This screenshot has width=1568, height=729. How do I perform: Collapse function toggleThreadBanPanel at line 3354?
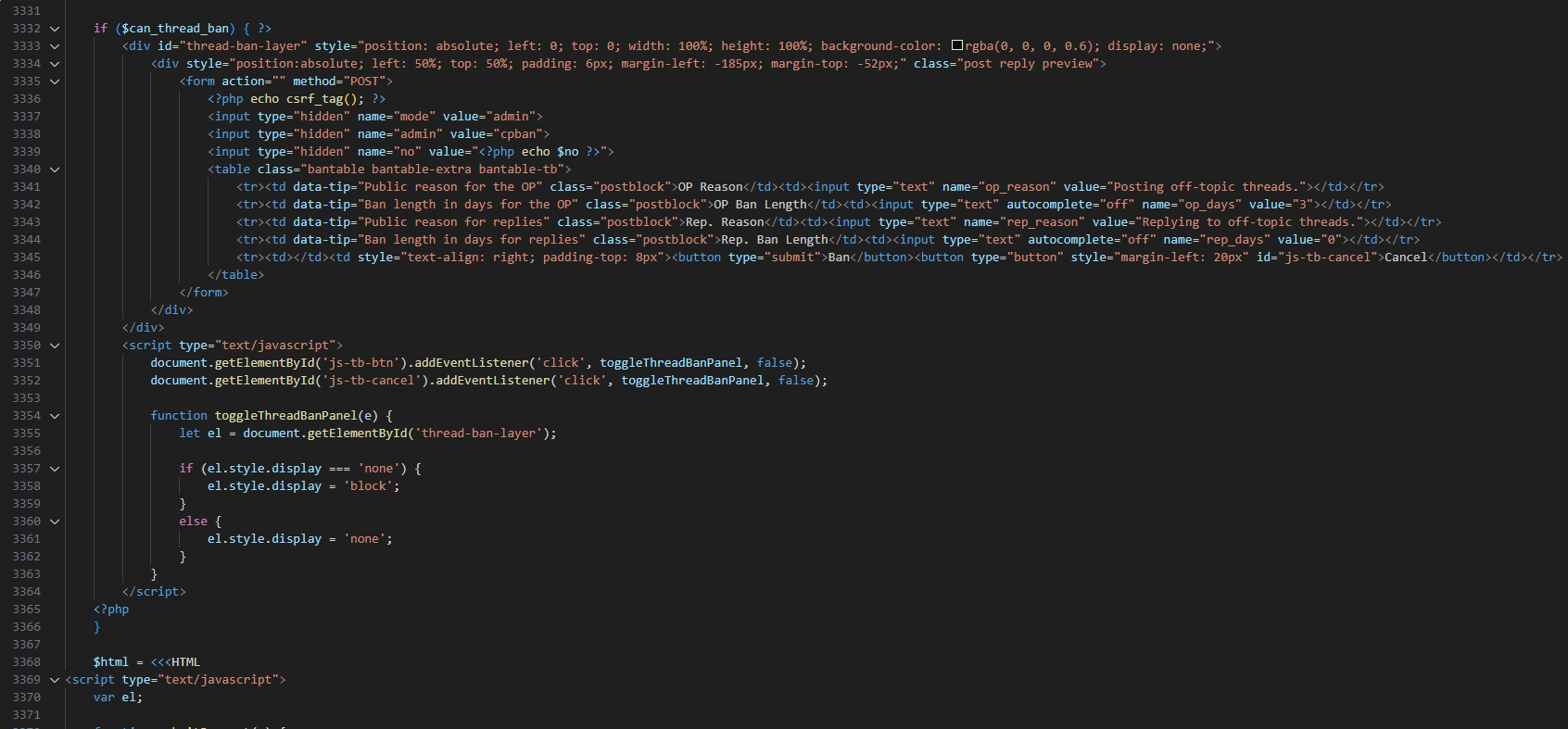click(55, 416)
